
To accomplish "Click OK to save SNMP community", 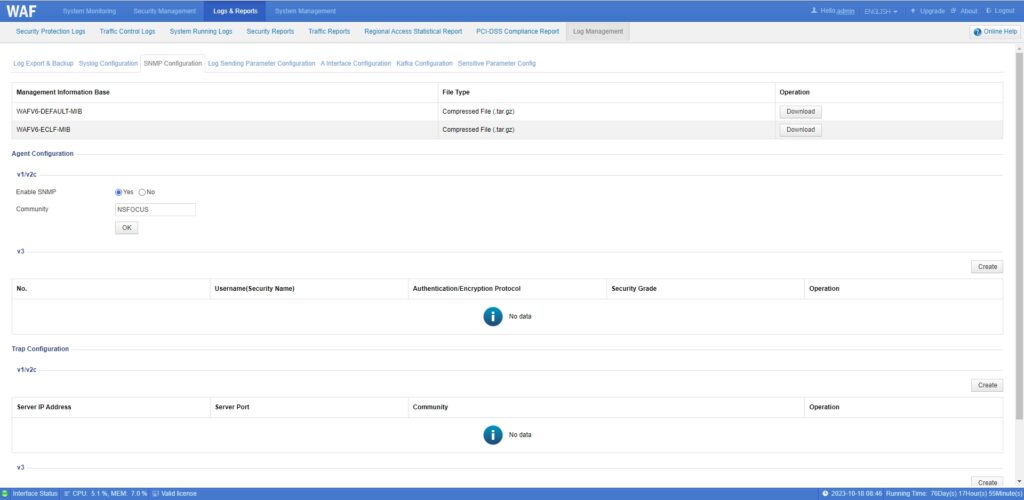I will click(x=127, y=228).
